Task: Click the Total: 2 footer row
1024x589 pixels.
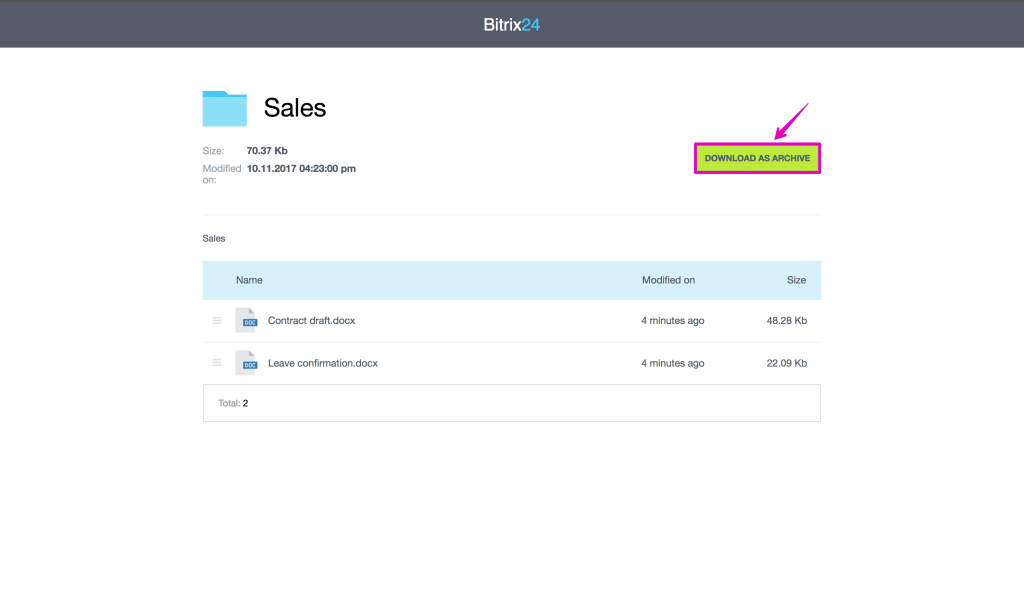Action: [x=511, y=403]
